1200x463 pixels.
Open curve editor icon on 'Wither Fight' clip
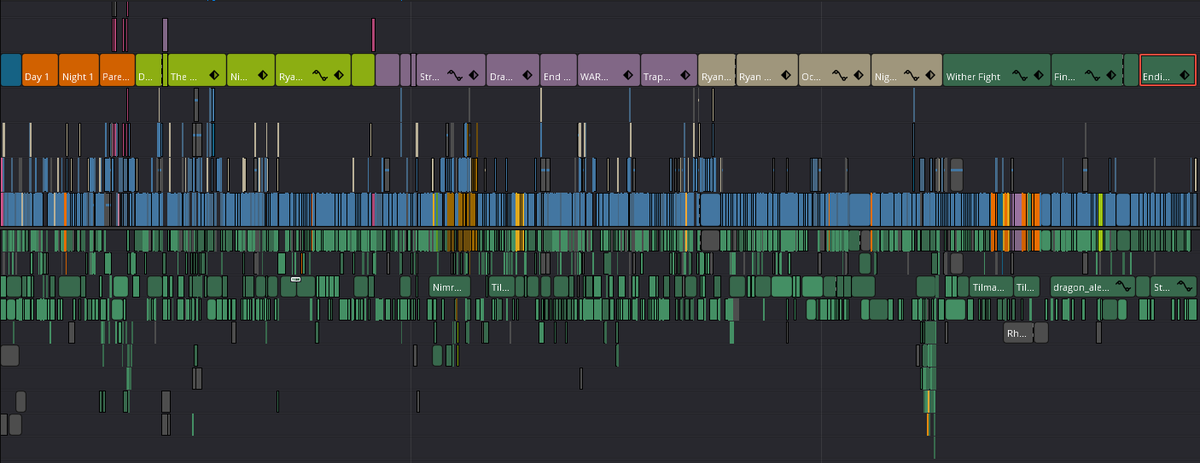click(1021, 76)
